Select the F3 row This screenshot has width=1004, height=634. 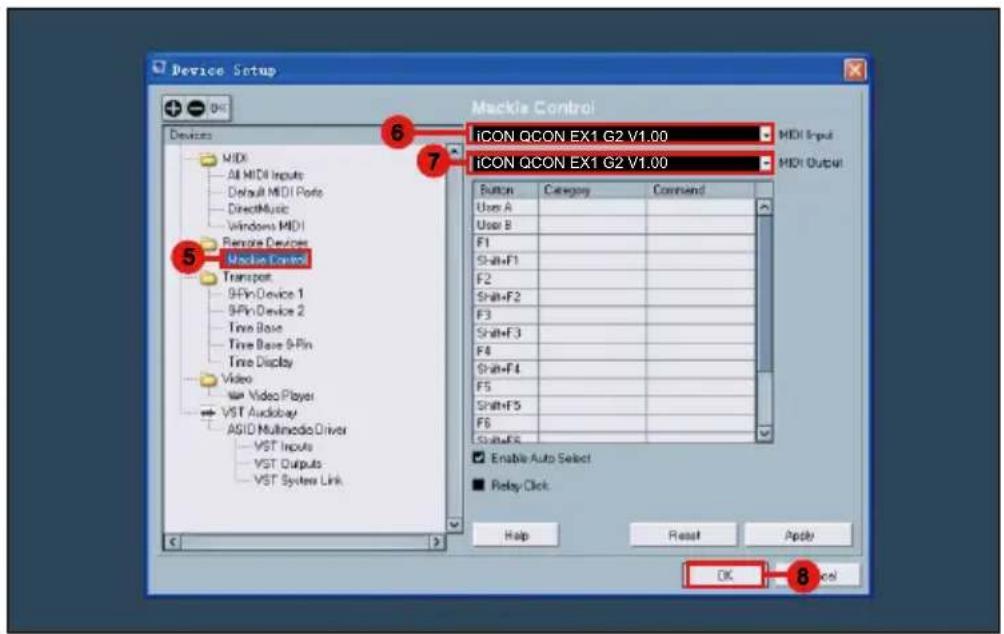click(x=614, y=316)
